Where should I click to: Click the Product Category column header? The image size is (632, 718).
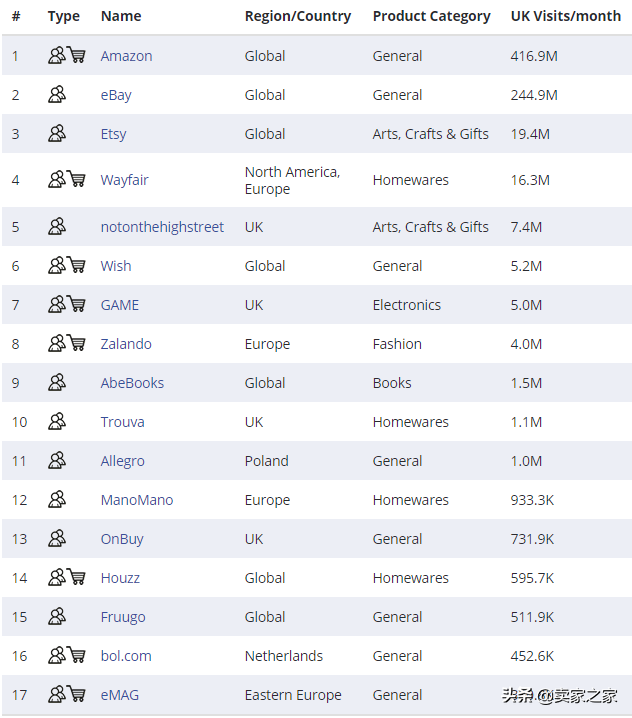431,16
